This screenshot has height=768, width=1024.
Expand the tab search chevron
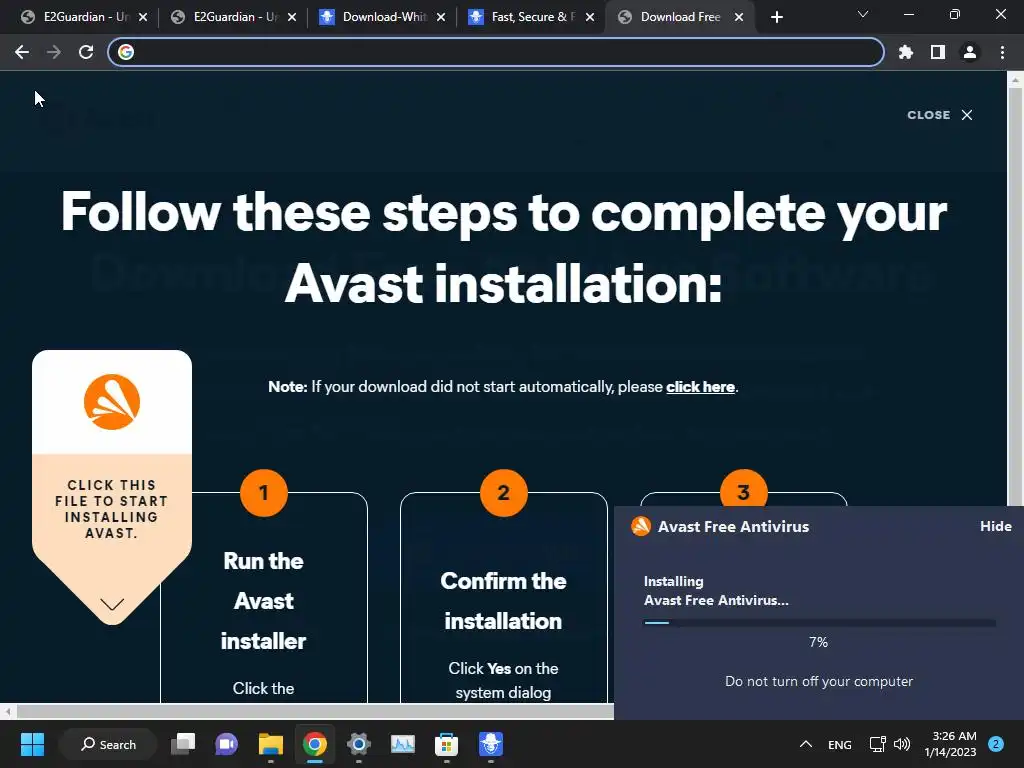[863, 14]
